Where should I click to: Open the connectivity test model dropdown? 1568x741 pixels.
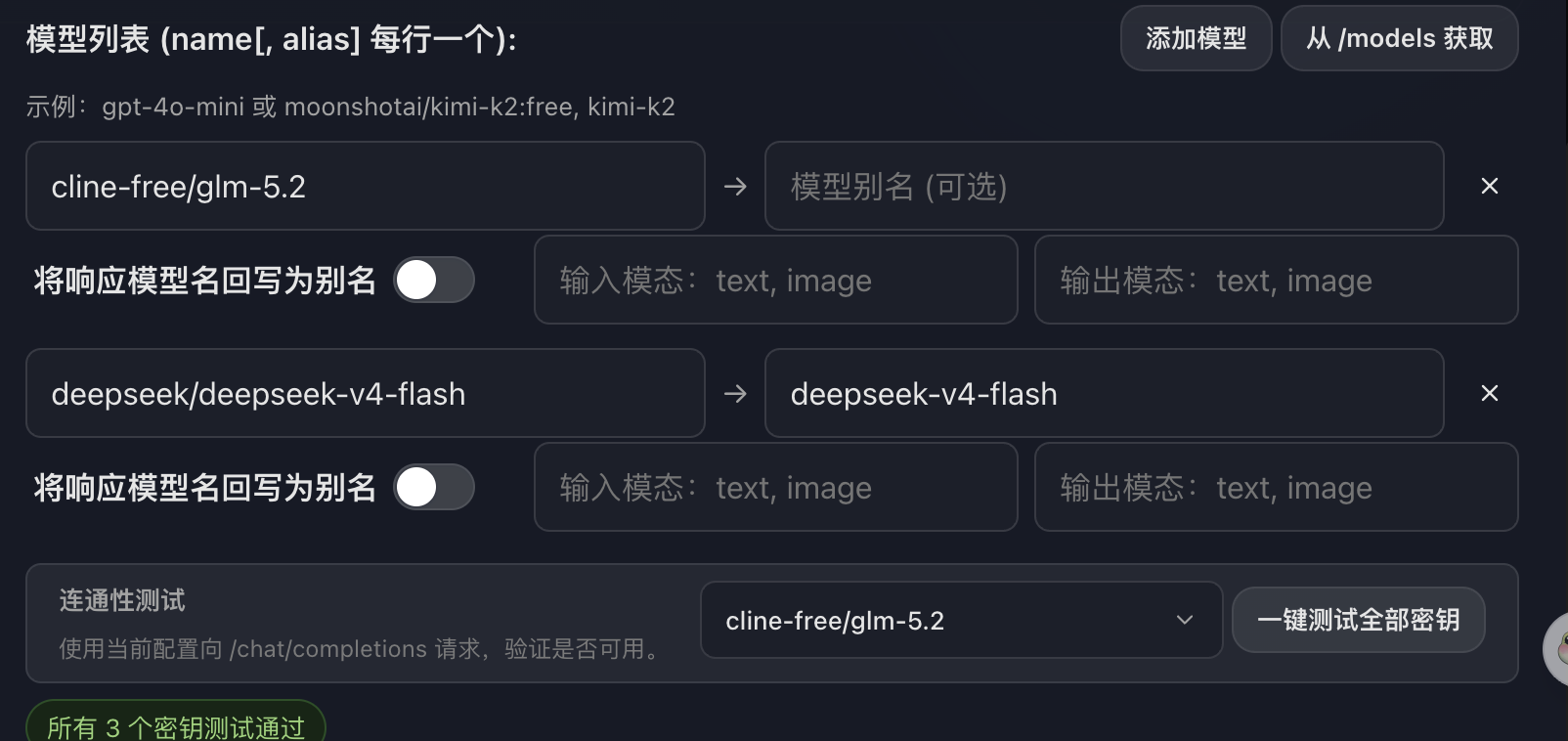pyautogui.click(x=962, y=620)
